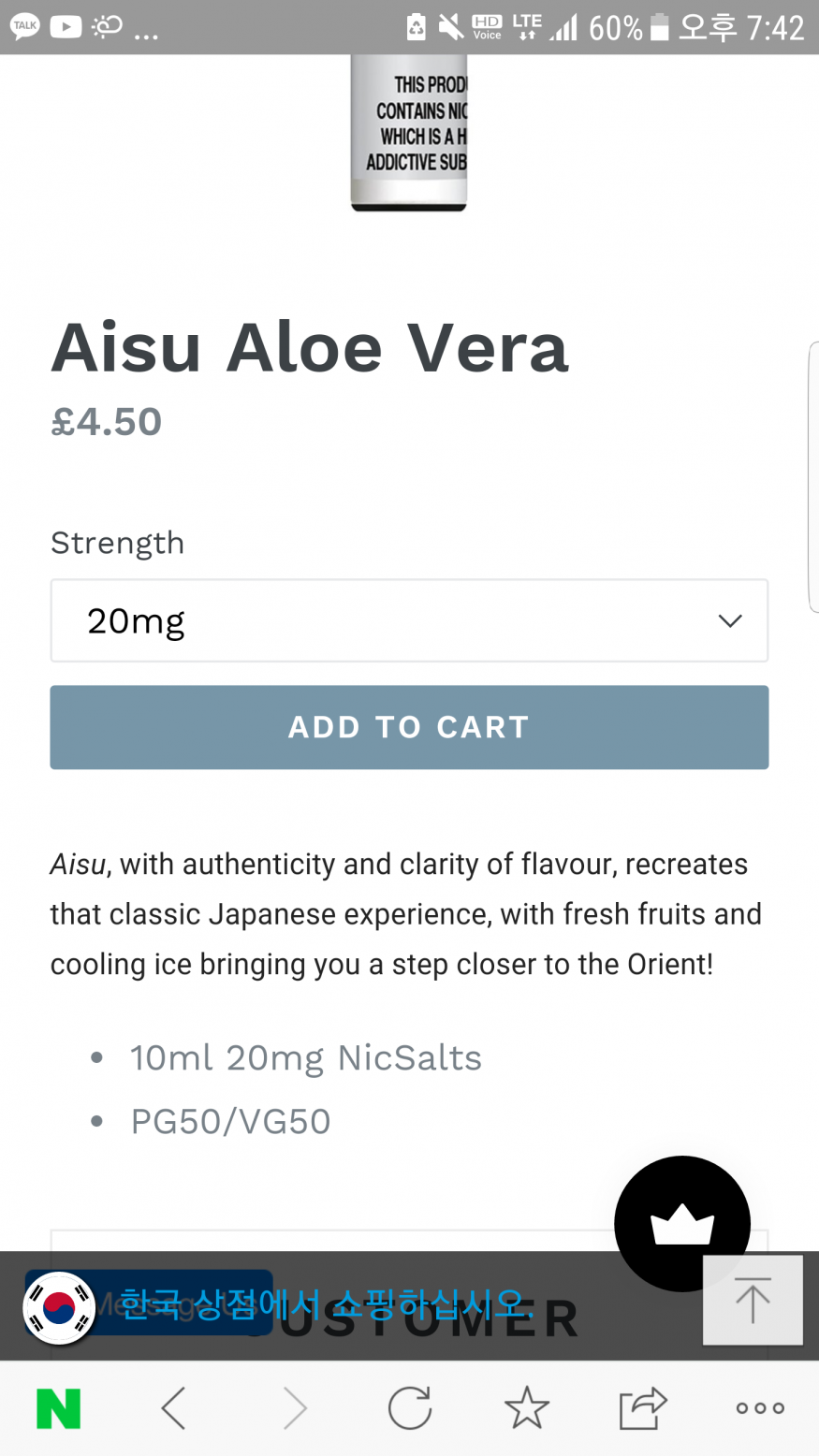Open the three-dot more menu
Viewport: 819px width, 1456px height.
pyautogui.click(x=760, y=1407)
